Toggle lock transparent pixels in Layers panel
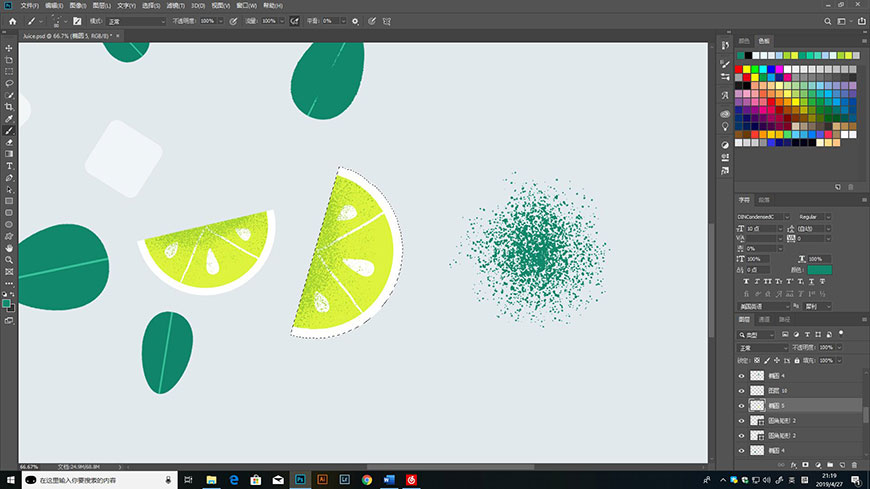The height and width of the screenshot is (489, 870). [x=757, y=360]
